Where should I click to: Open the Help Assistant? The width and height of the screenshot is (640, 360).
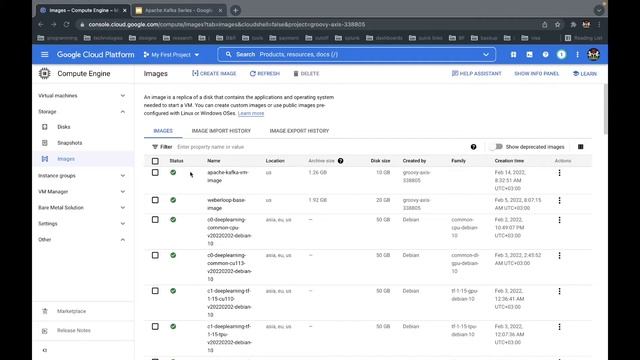(x=476, y=73)
